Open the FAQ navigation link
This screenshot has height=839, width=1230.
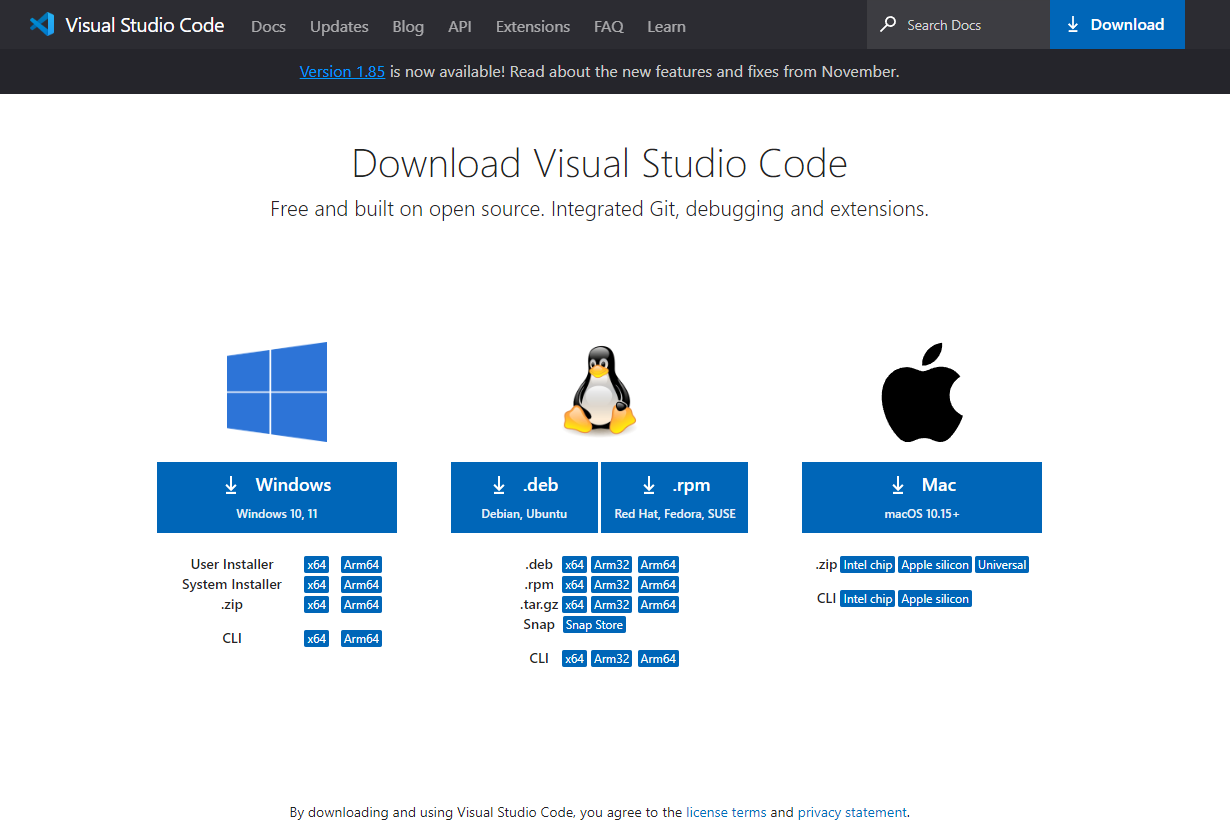[x=609, y=27]
